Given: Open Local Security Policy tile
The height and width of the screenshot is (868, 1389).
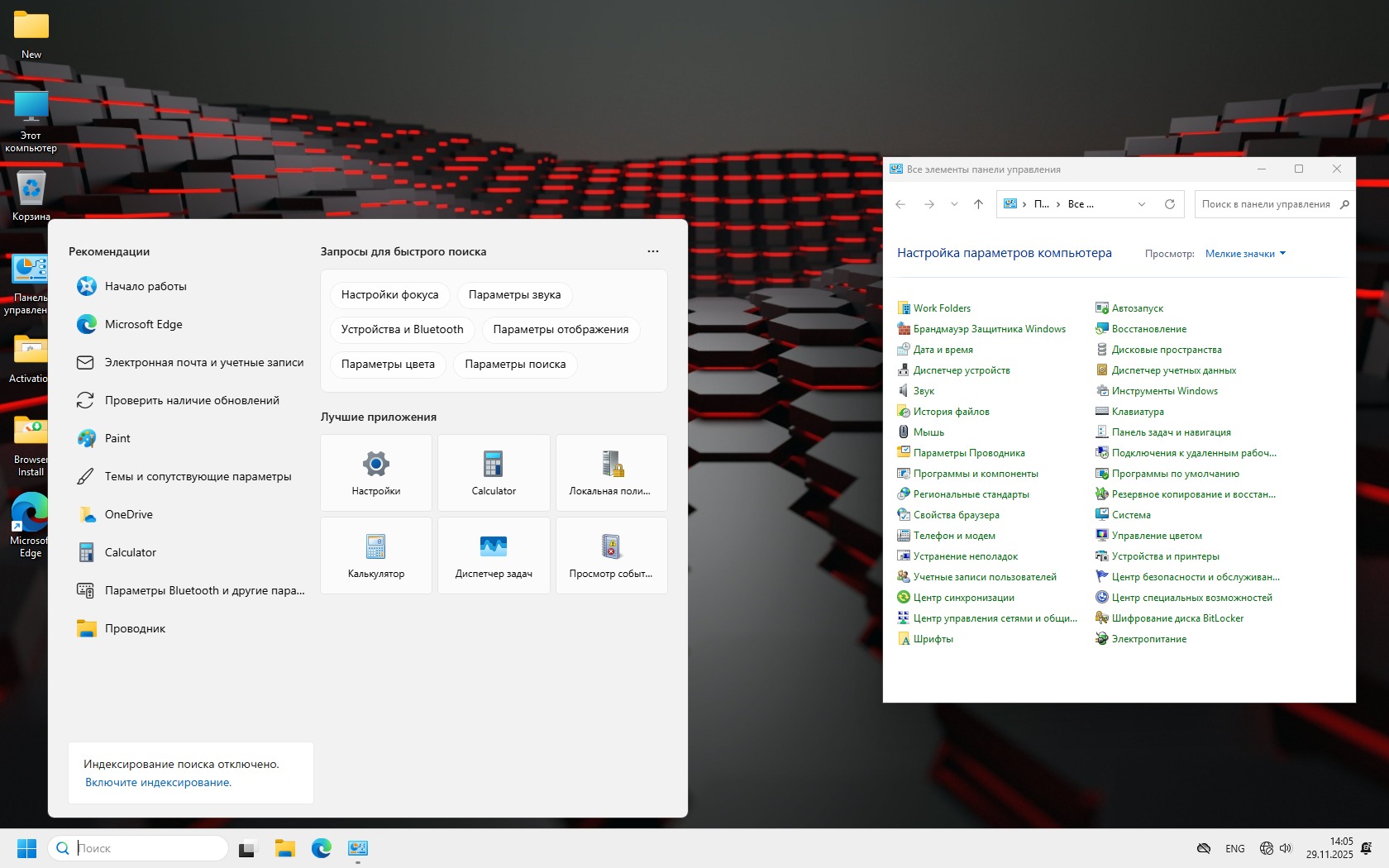Looking at the screenshot, I should 611,472.
